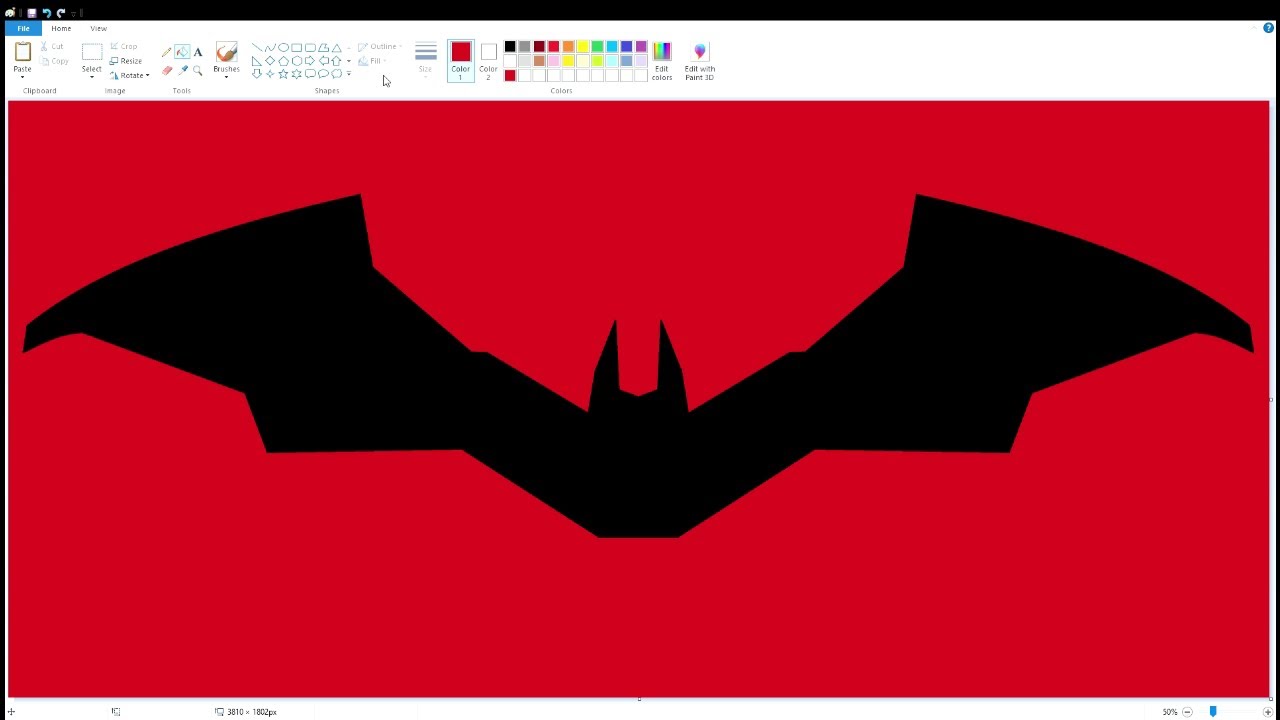
Task: Switch to the View tab
Action: coord(98,28)
